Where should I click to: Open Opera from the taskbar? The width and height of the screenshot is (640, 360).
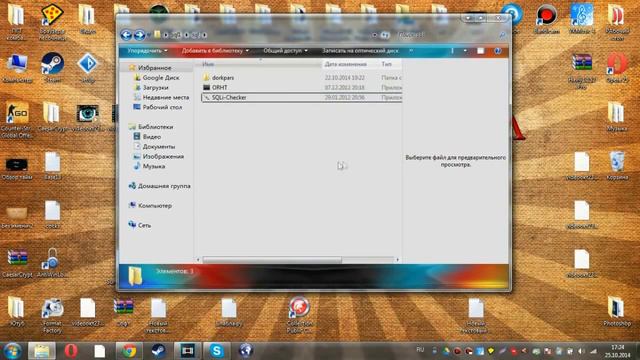pos(71,351)
